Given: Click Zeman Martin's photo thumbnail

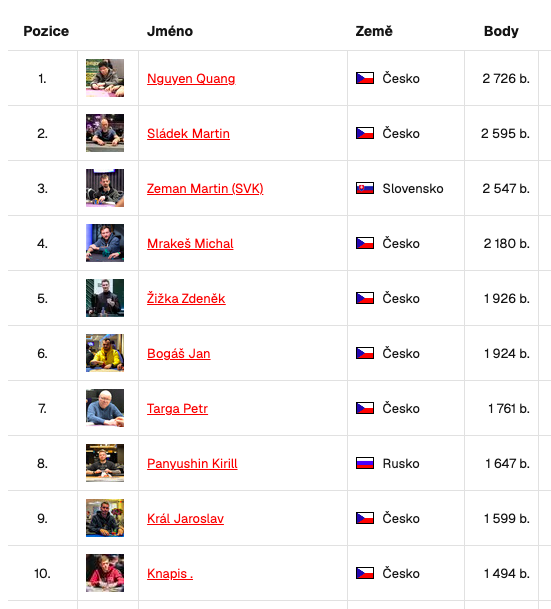Looking at the screenshot, I should tap(105, 188).
